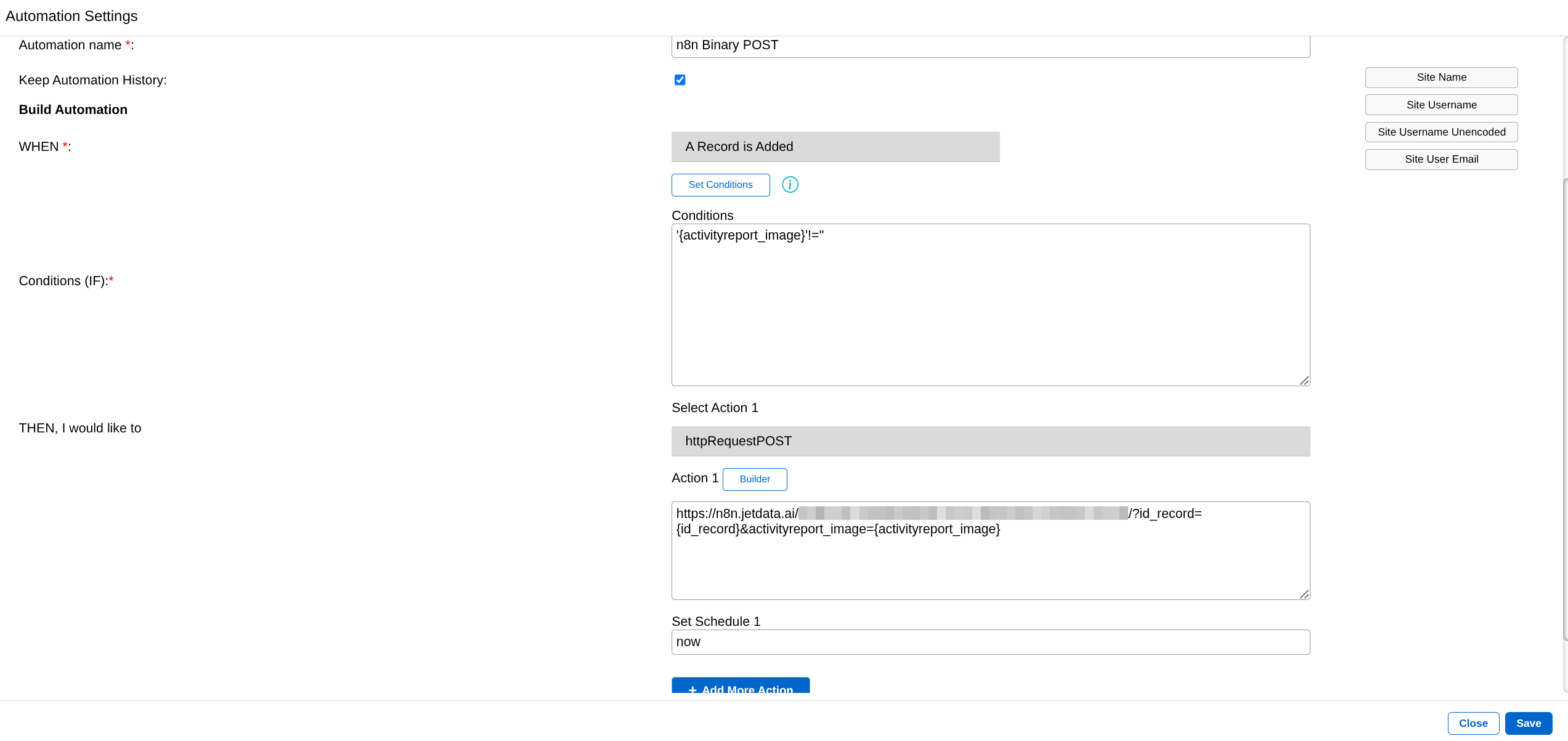
Task: Insert the Site User Email variable
Action: [x=1440, y=159]
